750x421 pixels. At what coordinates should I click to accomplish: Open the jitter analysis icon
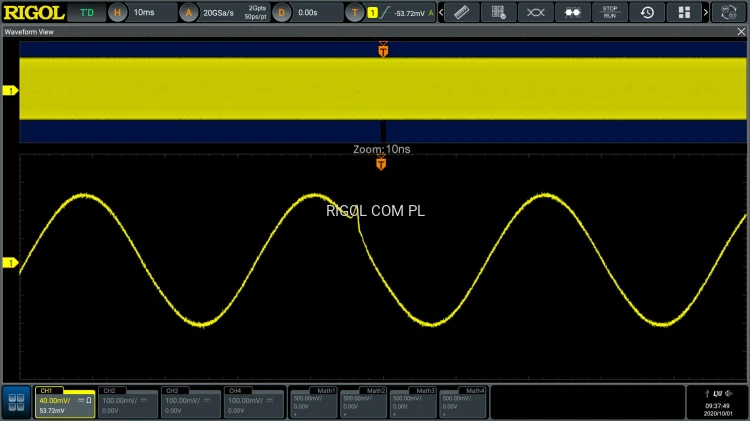point(573,12)
